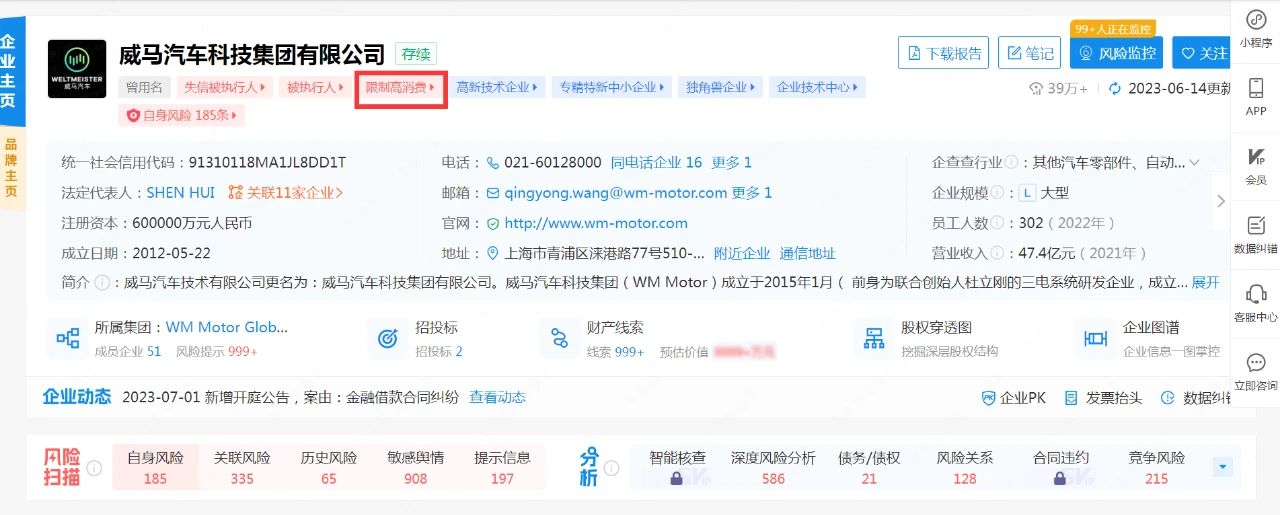Expand the analysis row dropdown arrow

click(x=1222, y=467)
